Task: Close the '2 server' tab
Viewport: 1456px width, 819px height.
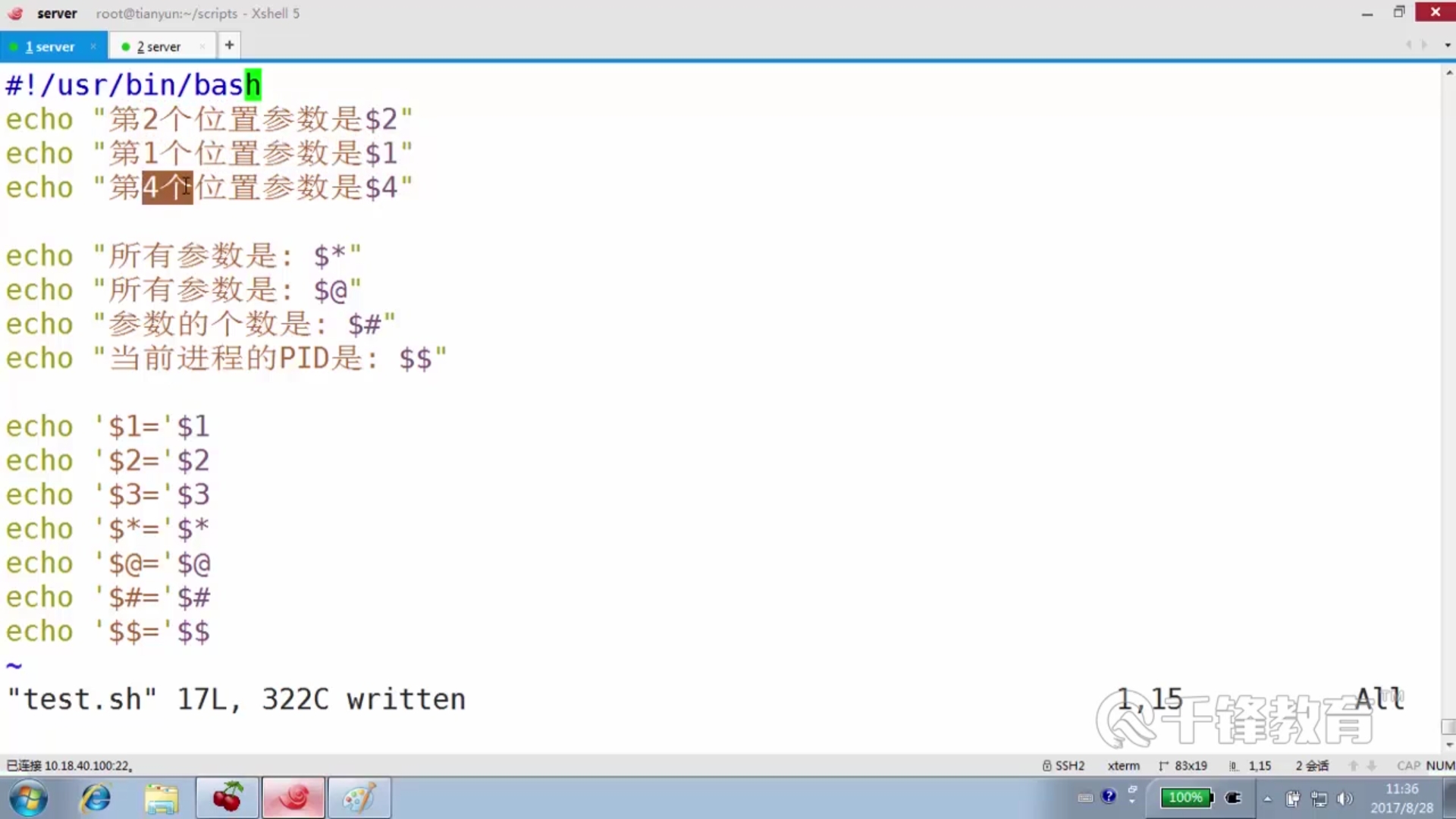Action: 202,47
